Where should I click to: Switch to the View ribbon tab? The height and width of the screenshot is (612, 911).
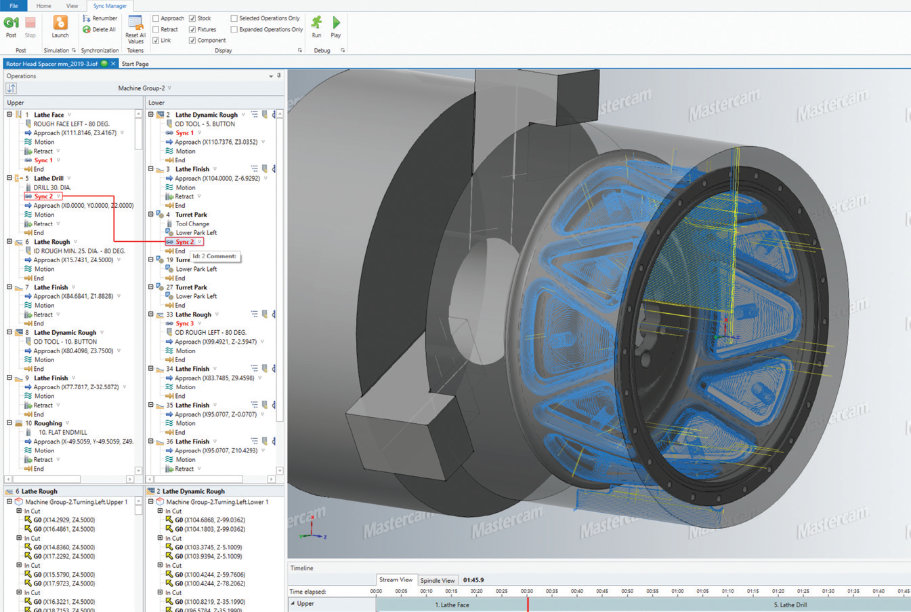tap(72, 5)
